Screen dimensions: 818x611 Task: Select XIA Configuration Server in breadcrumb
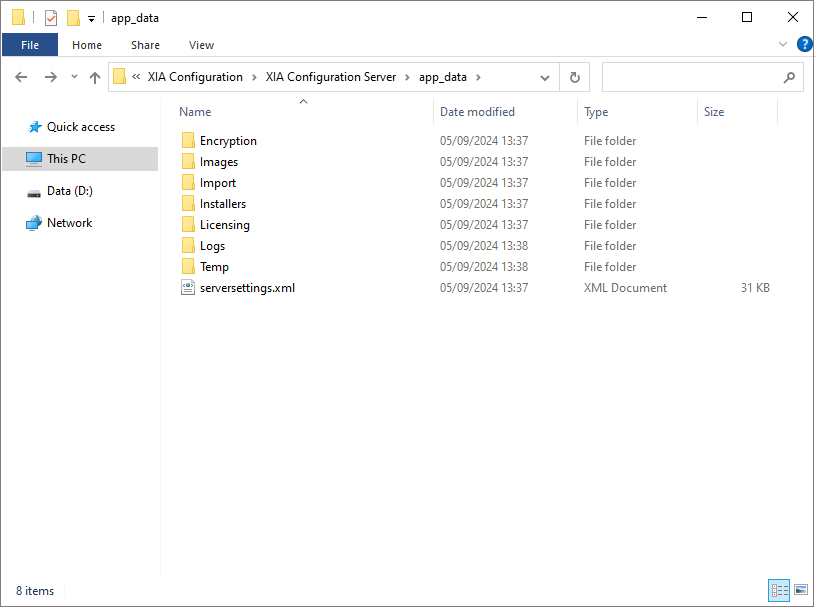pyautogui.click(x=331, y=77)
